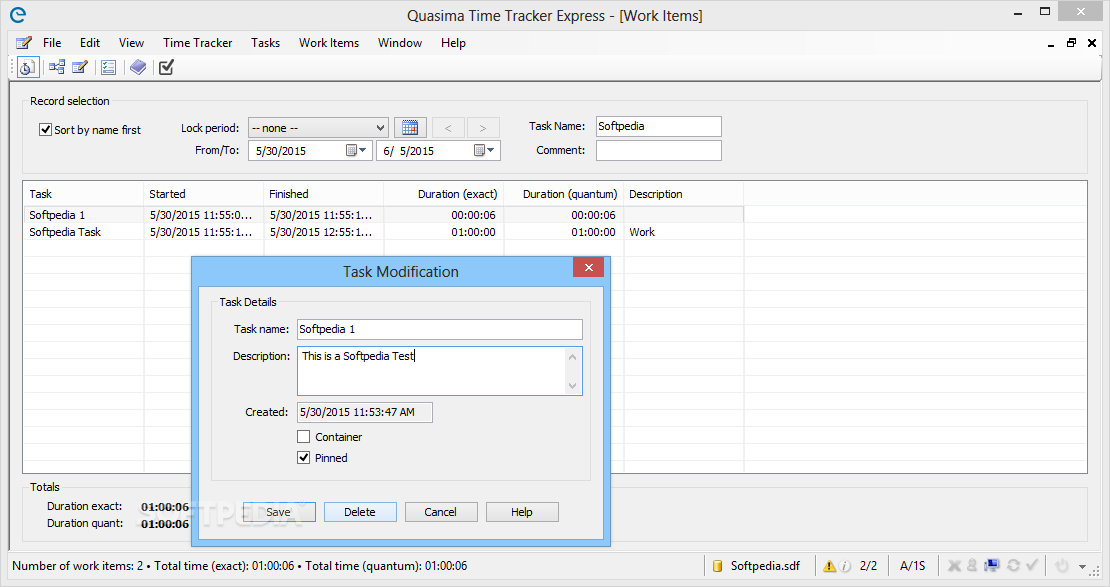Viewport: 1110px width, 587px height.
Task: Click the dialog's Task name input field
Action: pyautogui.click(x=440, y=329)
